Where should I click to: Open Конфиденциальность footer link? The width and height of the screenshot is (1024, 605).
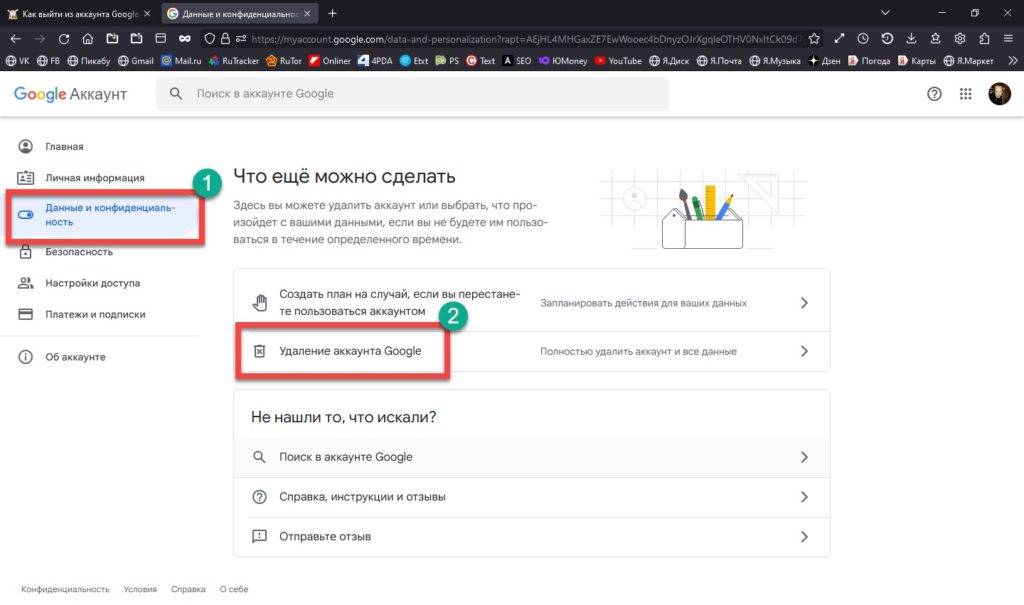(65, 590)
